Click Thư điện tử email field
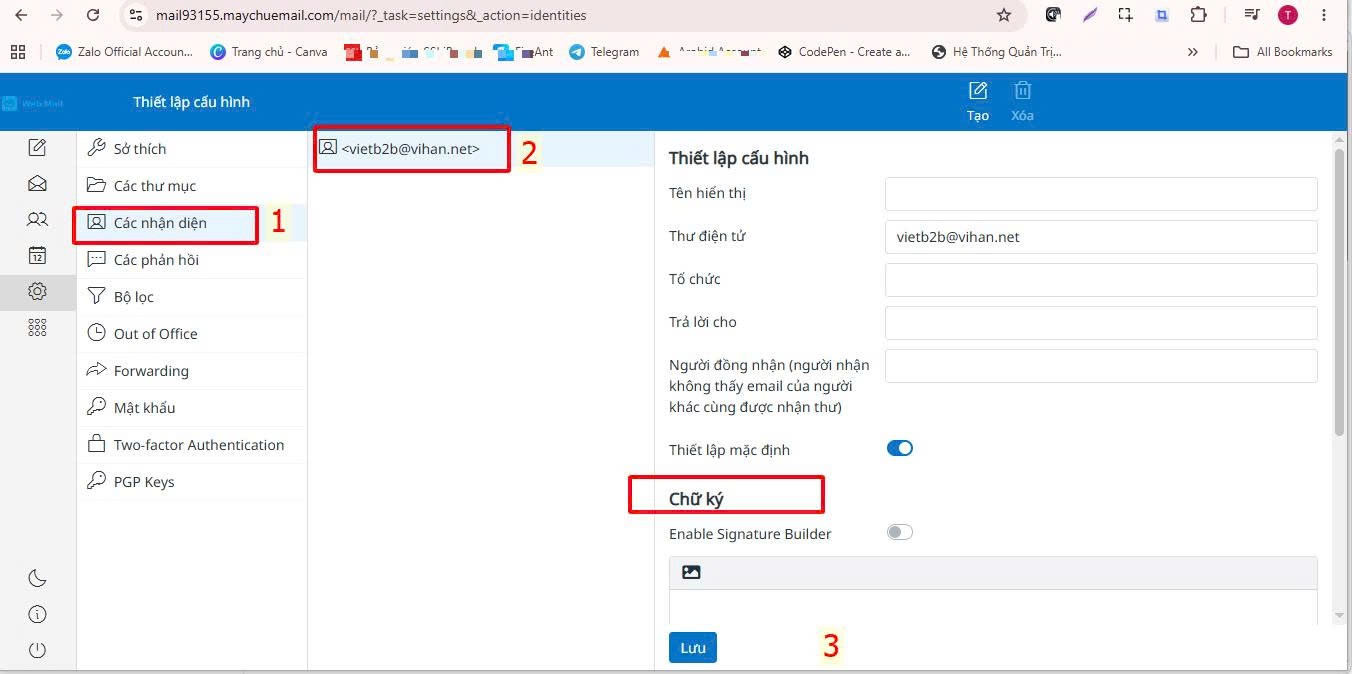The height and width of the screenshot is (674, 1352). pos(1101,237)
